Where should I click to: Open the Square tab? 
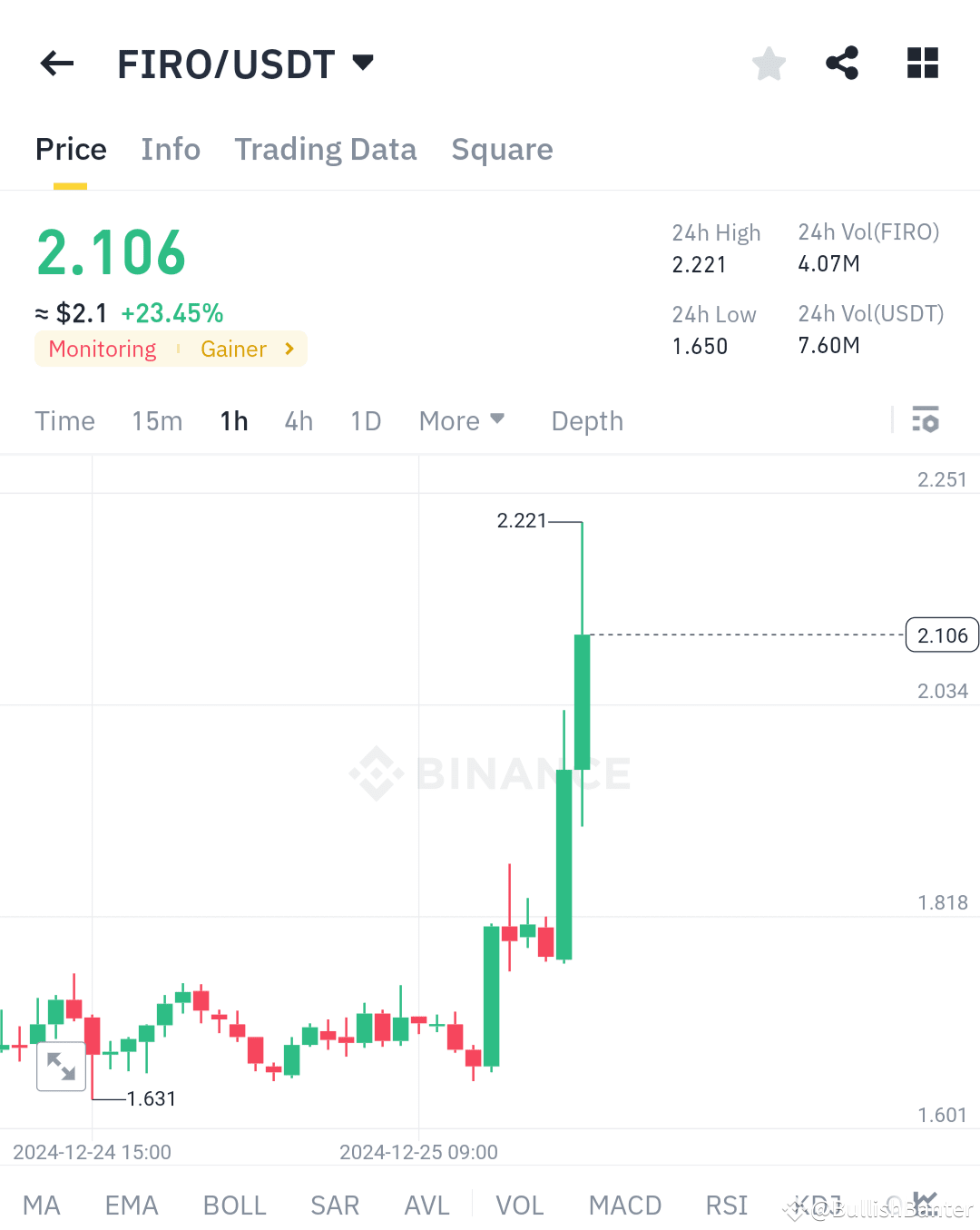[x=502, y=149]
